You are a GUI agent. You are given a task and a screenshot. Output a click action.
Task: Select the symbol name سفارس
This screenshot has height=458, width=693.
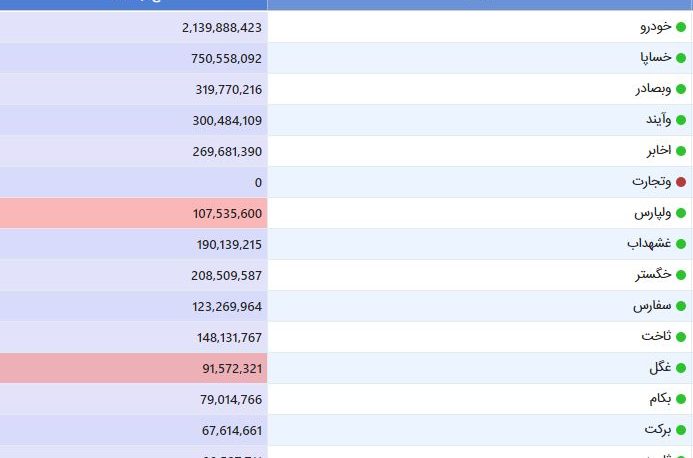coord(652,306)
